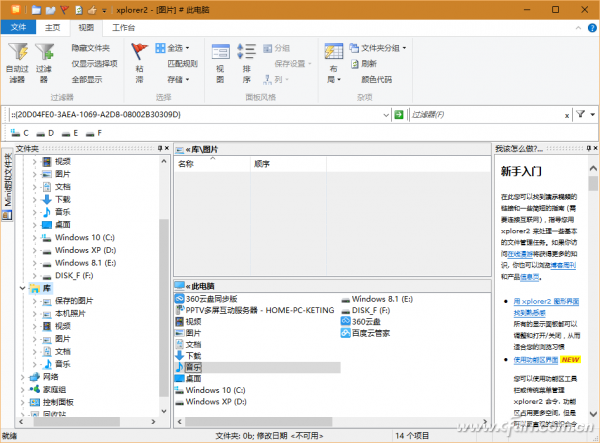Viewport: 600px width, 443px height.
Task: Switch to the 工作台 ribbon tab
Action: (123, 27)
